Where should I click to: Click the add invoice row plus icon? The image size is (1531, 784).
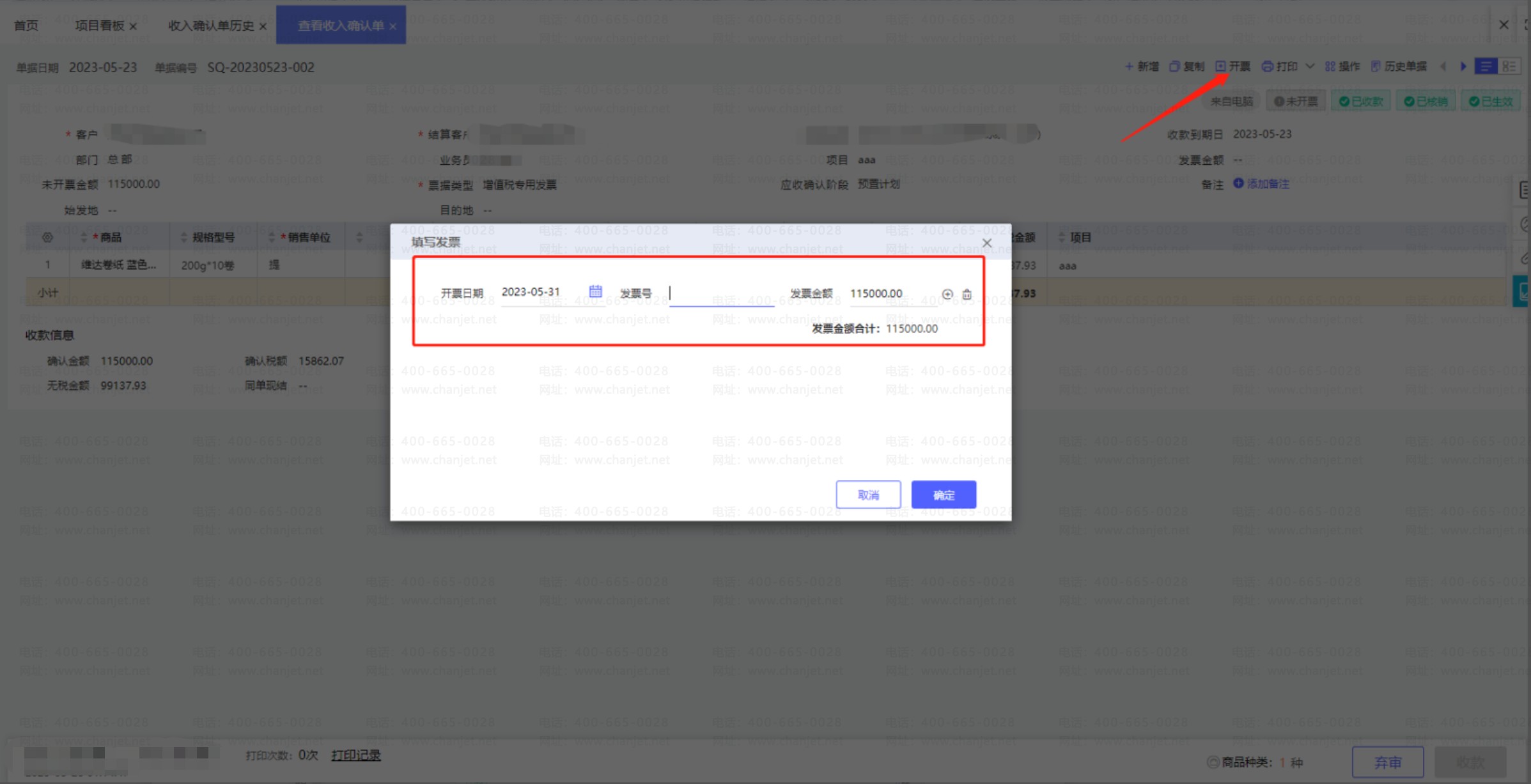pos(947,294)
